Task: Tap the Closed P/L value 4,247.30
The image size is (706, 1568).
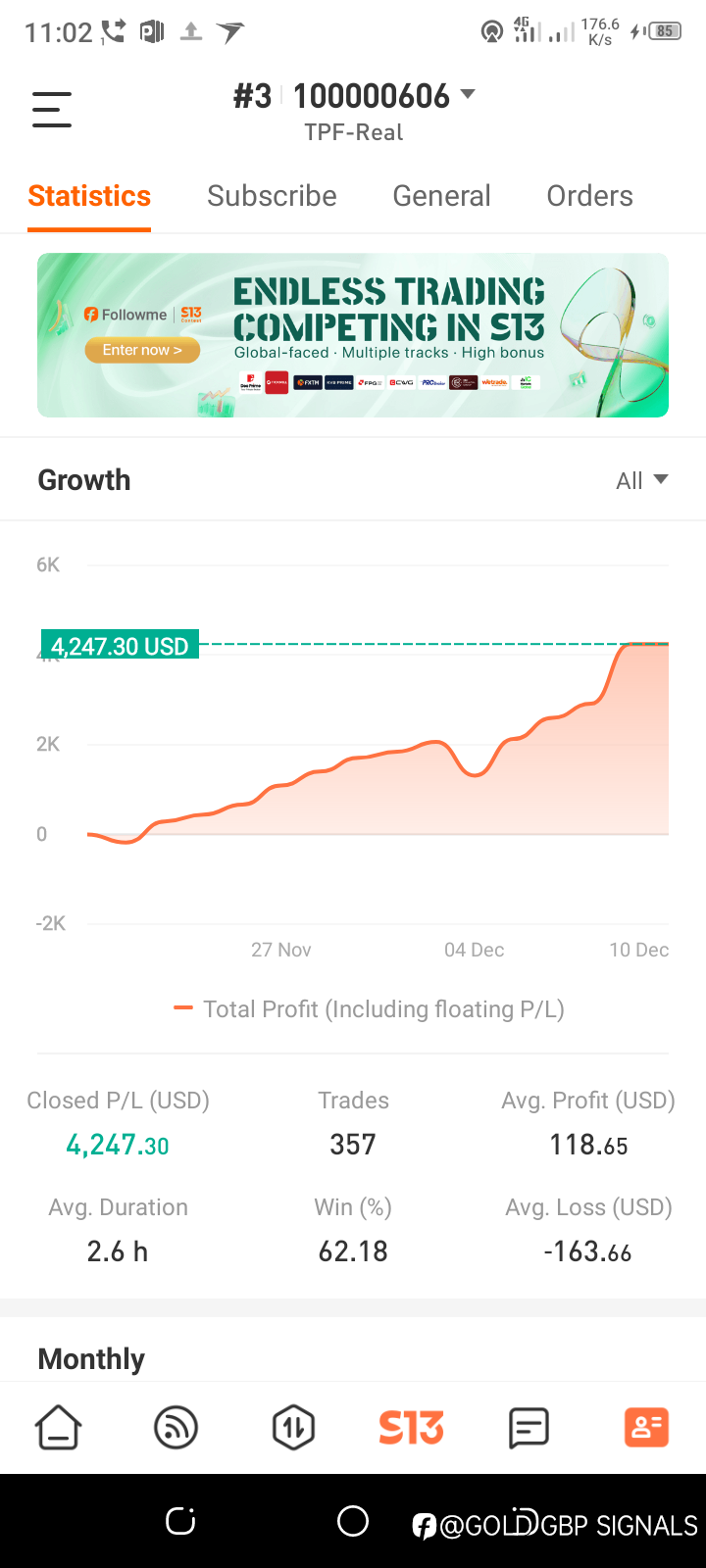Action: 118,1145
